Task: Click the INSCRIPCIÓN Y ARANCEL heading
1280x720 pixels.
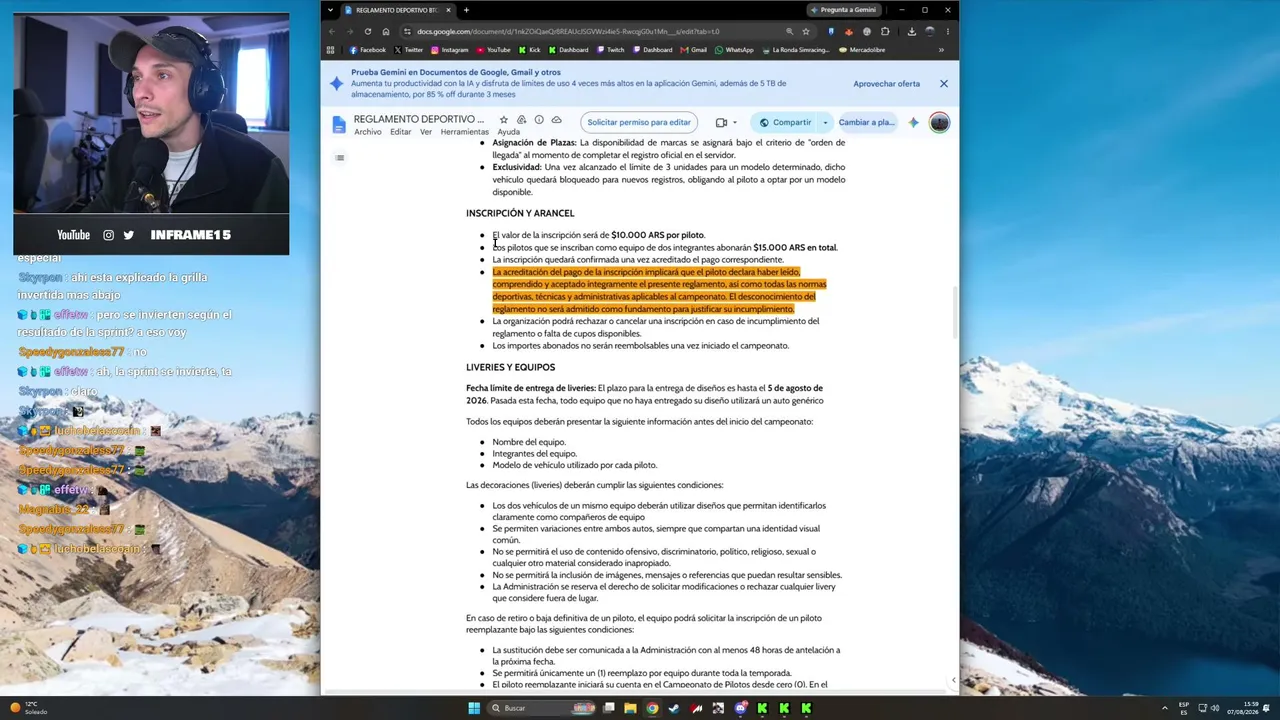Action: click(520, 213)
